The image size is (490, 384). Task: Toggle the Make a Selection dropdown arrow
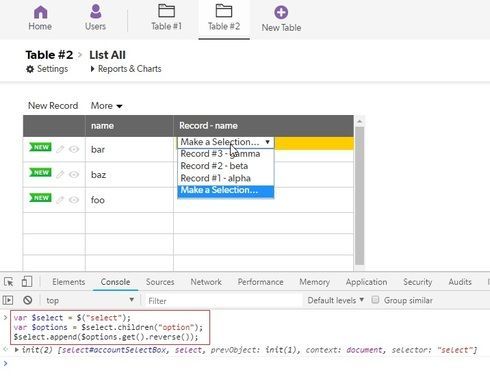click(267, 142)
